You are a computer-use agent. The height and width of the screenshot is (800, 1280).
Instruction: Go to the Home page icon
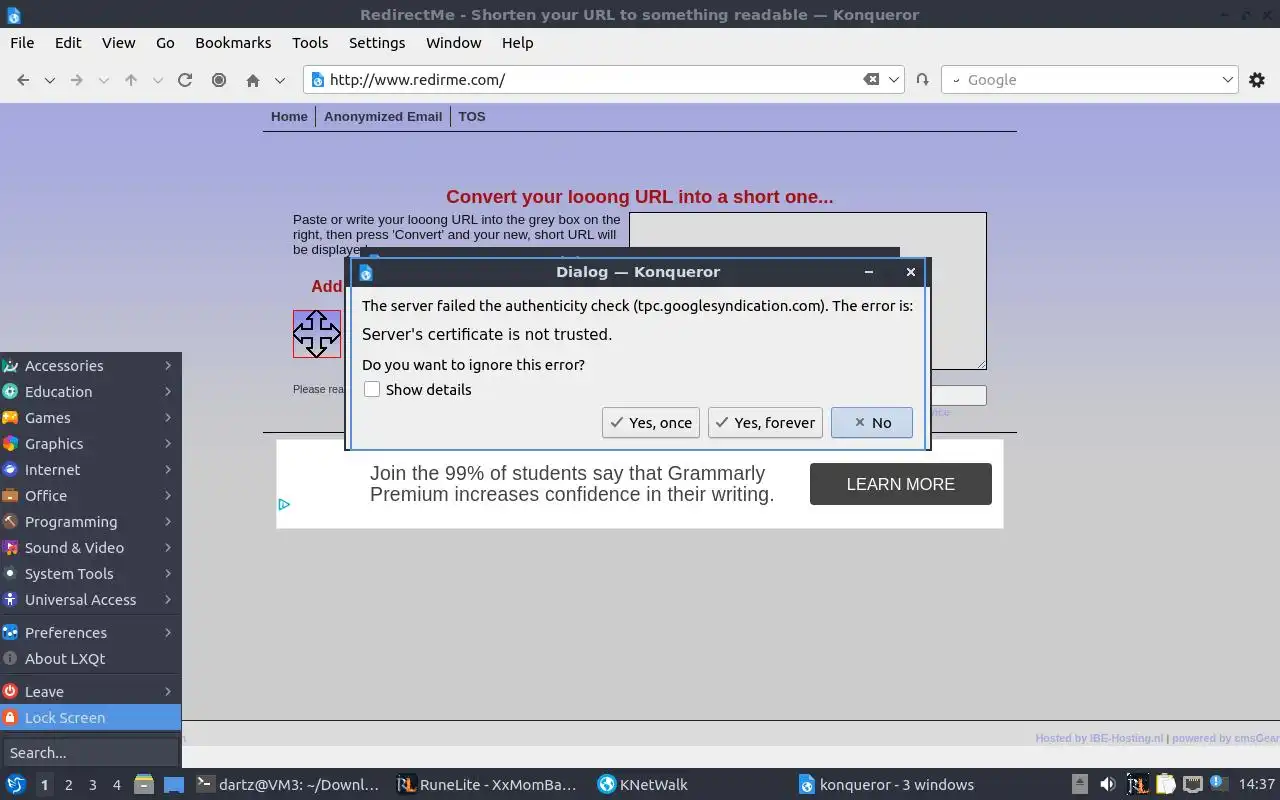253,80
